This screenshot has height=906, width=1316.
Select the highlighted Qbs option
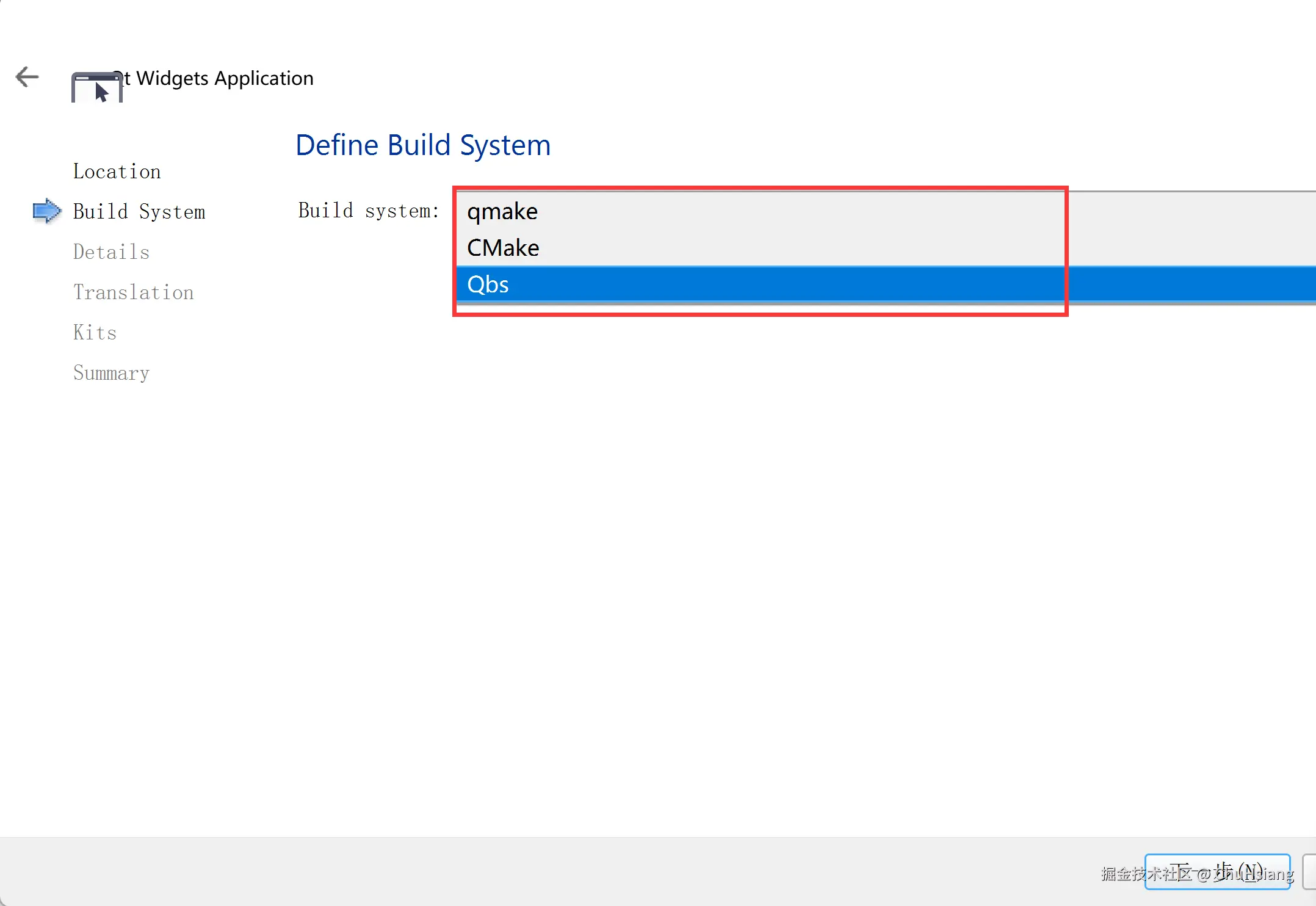click(488, 284)
